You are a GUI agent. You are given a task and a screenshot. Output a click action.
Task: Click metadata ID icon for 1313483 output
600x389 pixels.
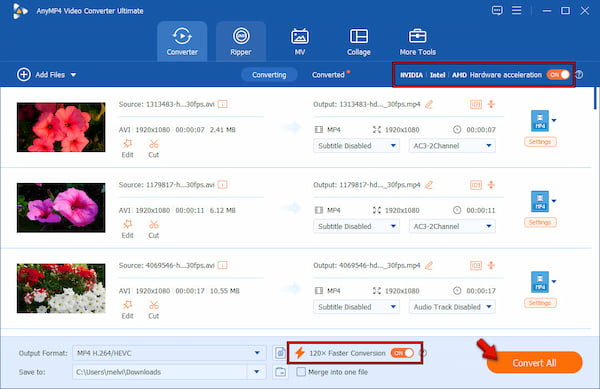476,104
